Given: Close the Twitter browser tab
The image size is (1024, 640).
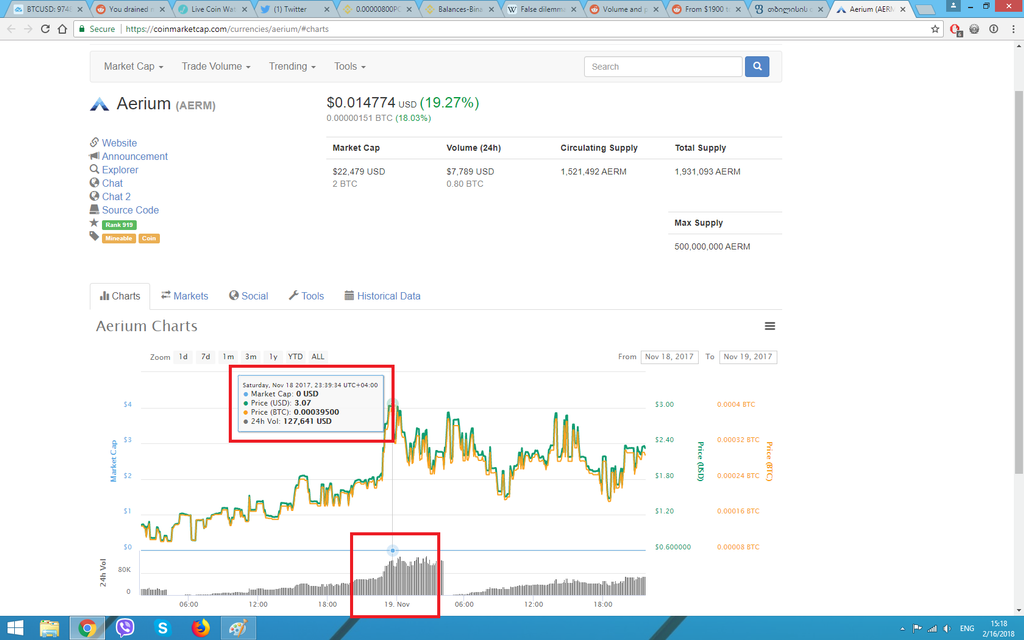Looking at the screenshot, I should [327, 9].
